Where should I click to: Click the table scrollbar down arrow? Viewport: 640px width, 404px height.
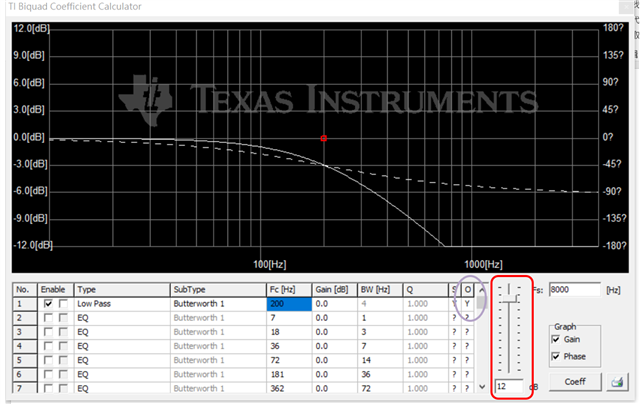[x=482, y=386]
